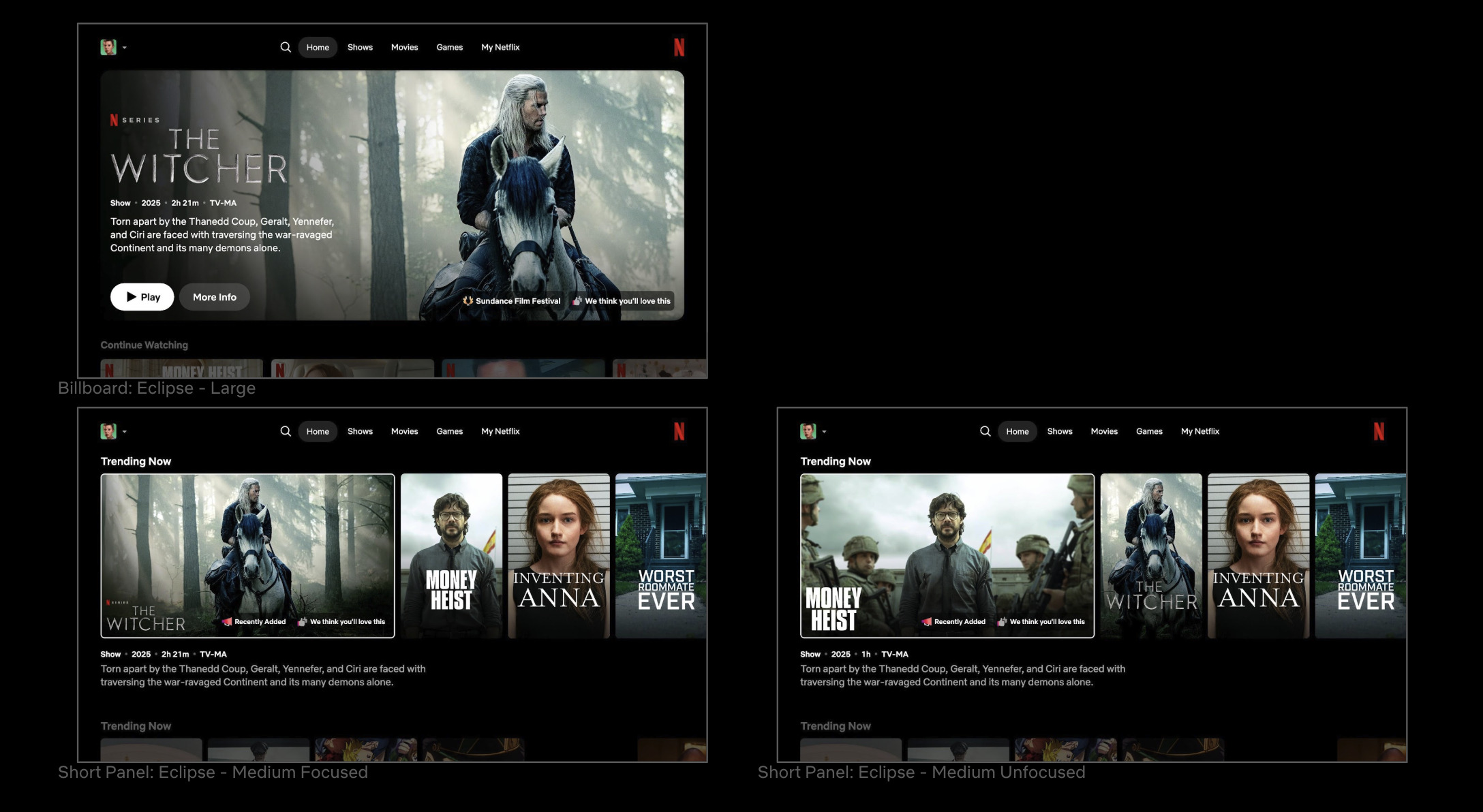Select Home tab in Billboard Large mockup

(318, 47)
